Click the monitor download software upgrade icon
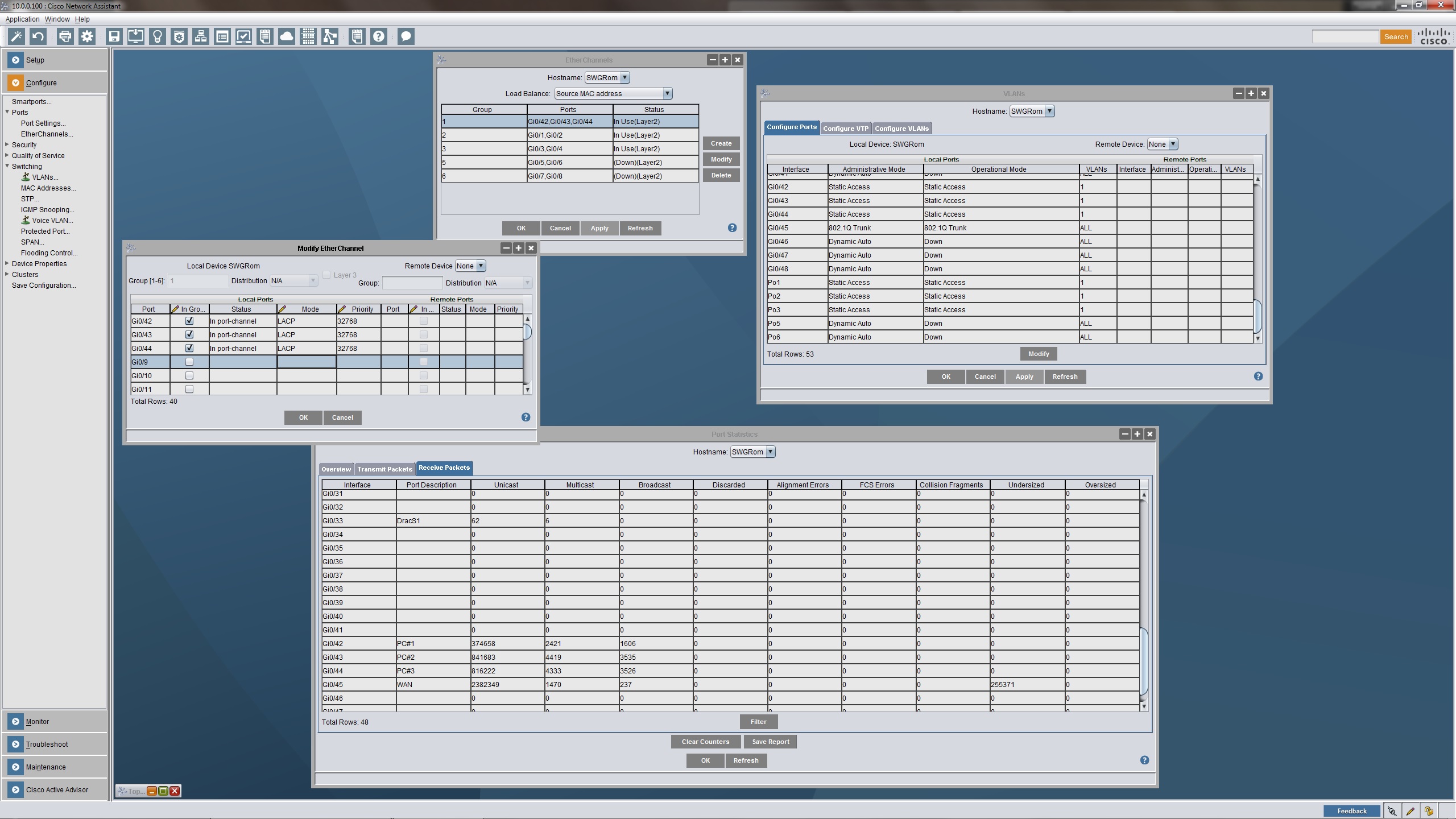The height and width of the screenshot is (819, 1456). coord(136,37)
